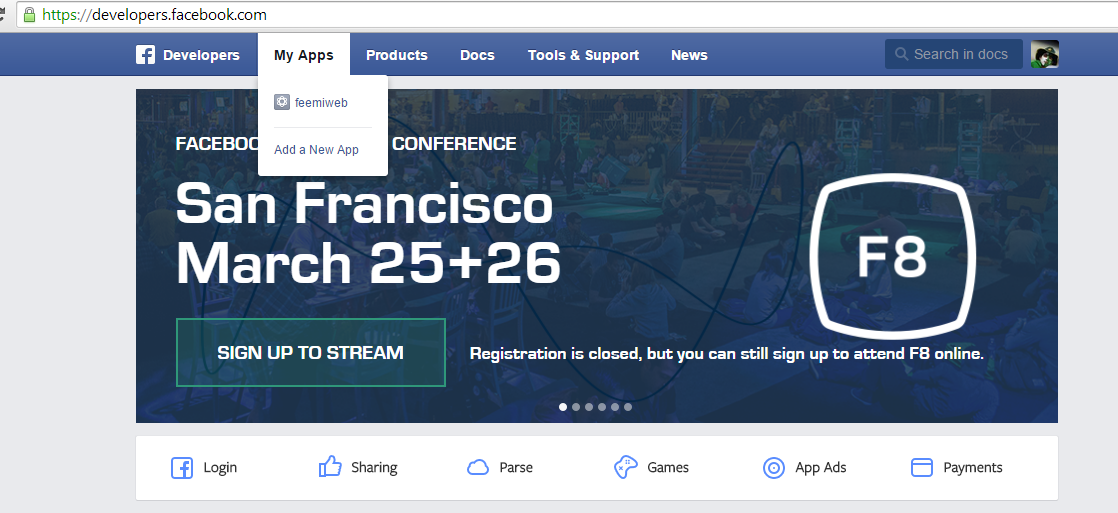Image resolution: width=1118 pixels, height=513 pixels.
Task: Select the second carousel dot
Action: coord(575,407)
